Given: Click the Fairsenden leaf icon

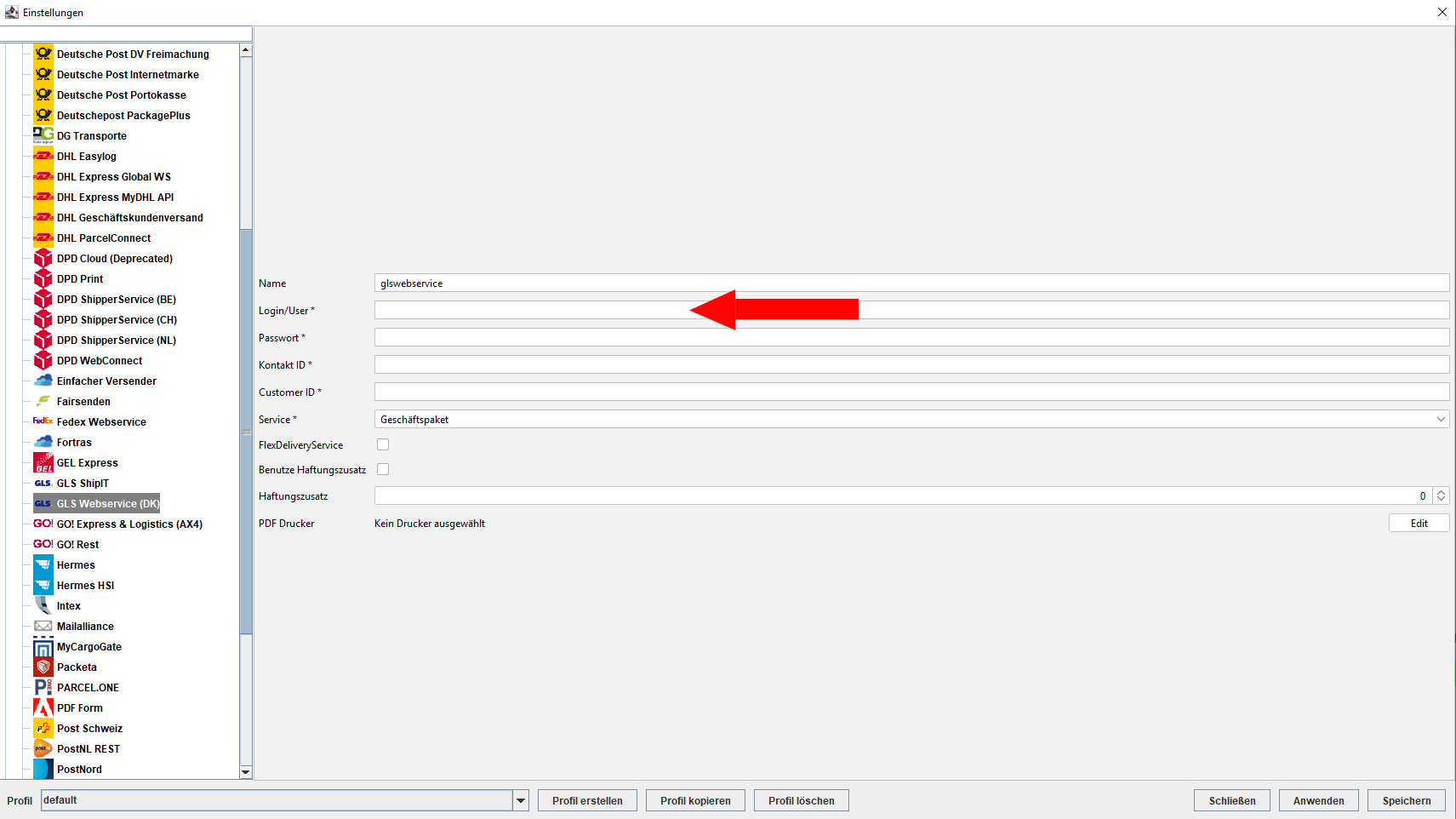Looking at the screenshot, I should (x=43, y=401).
